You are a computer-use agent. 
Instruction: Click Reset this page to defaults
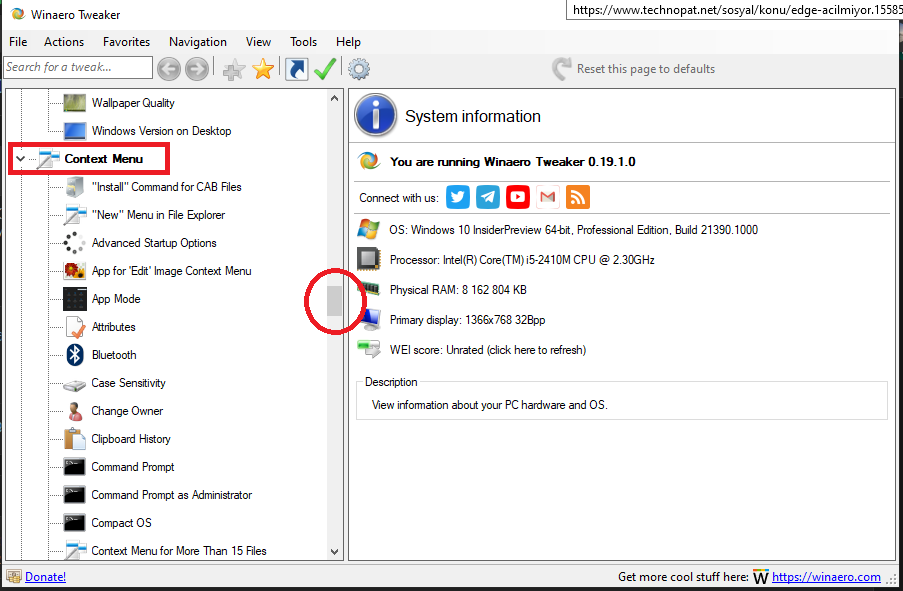click(633, 69)
